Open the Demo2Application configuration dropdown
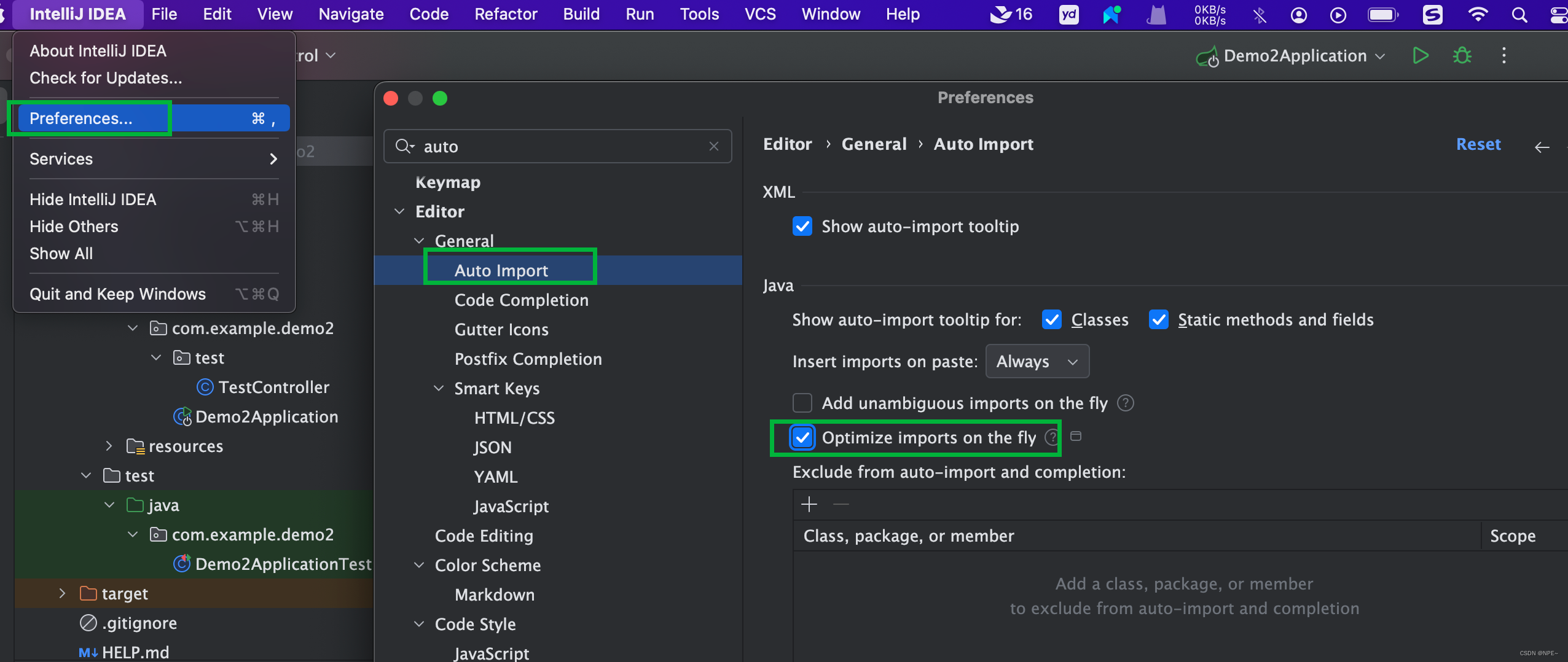 point(1379,56)
